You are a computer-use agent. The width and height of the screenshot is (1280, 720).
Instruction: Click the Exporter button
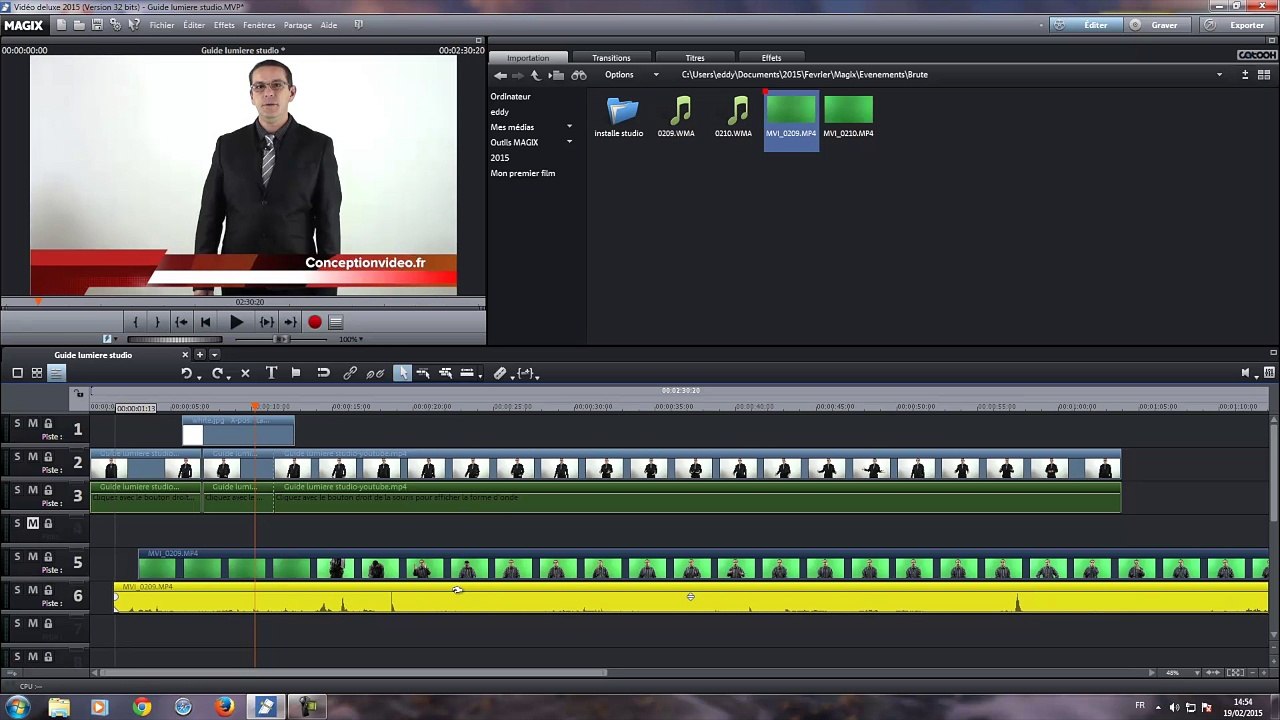click(1238, 25)
